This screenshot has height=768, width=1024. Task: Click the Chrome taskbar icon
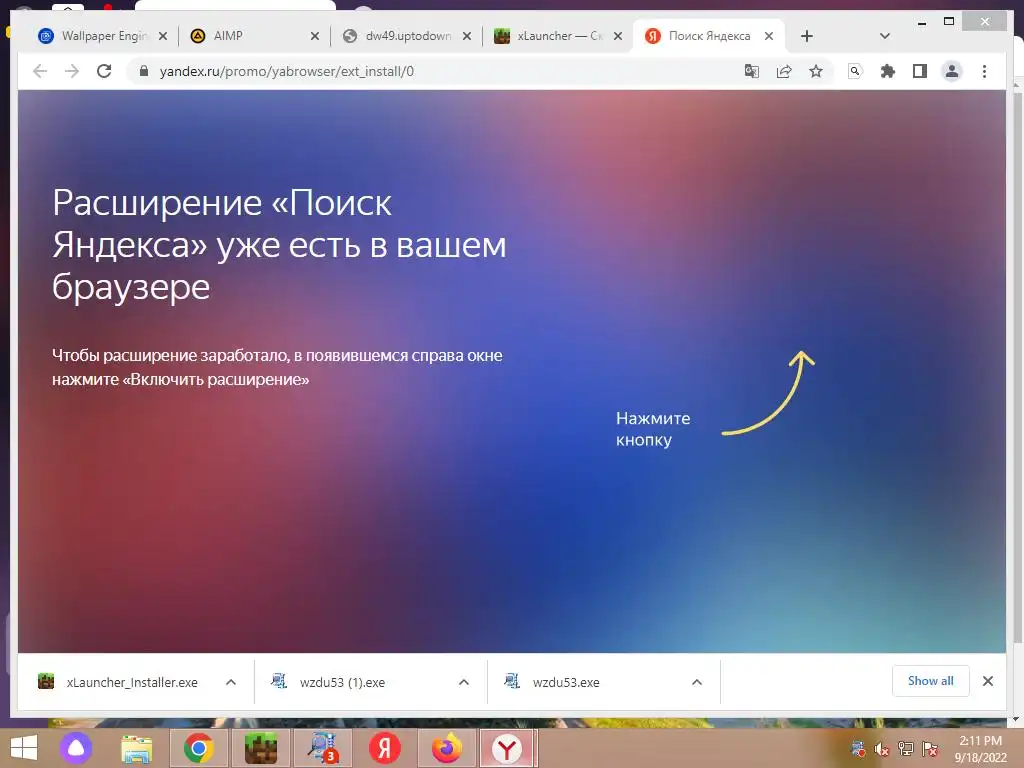pyautogui.click(x=199, y=748)
